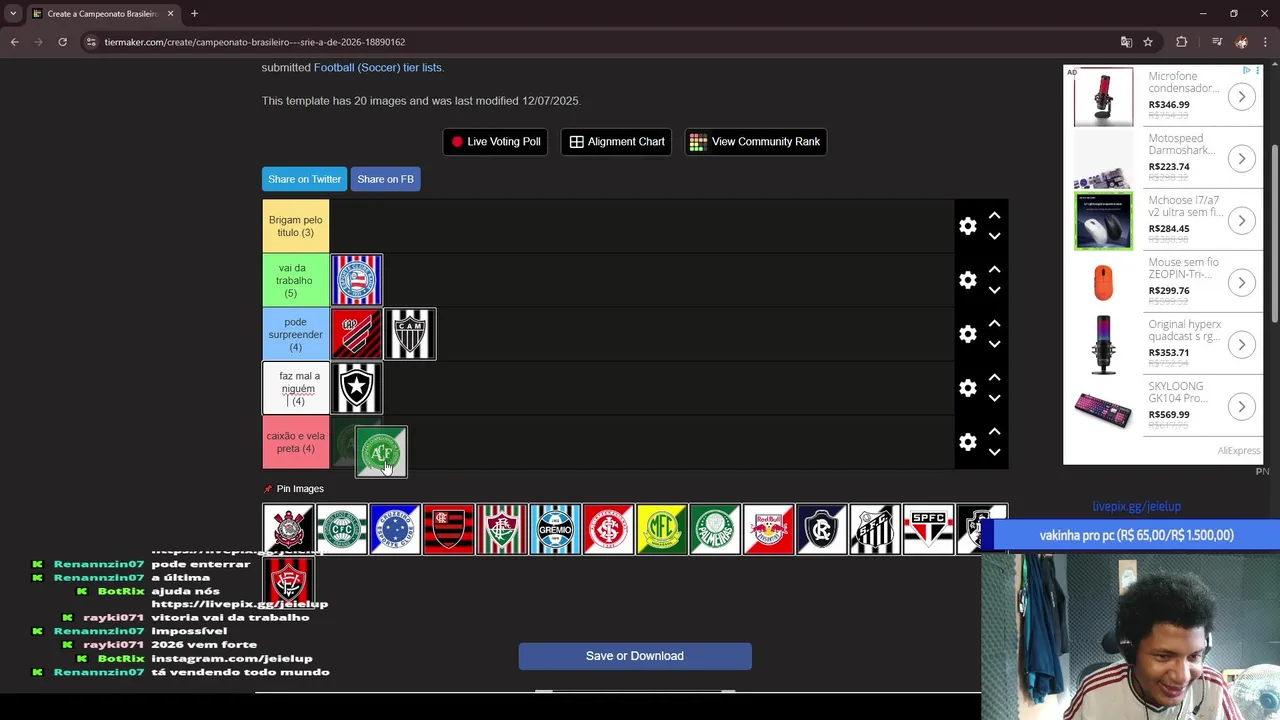Move caixão e vela preta tier up
This screenshot has width=1280, height=720.
pyautogui.click(x=994, y=432)
